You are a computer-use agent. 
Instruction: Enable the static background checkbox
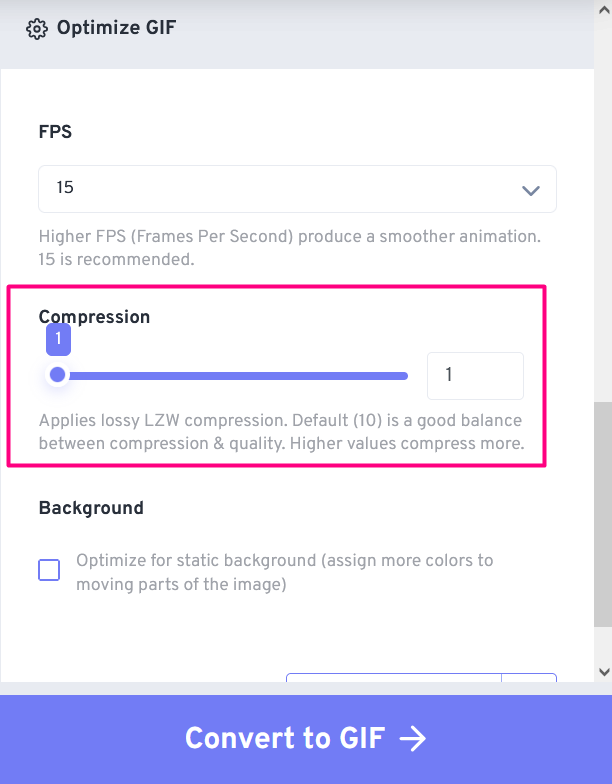49,571
